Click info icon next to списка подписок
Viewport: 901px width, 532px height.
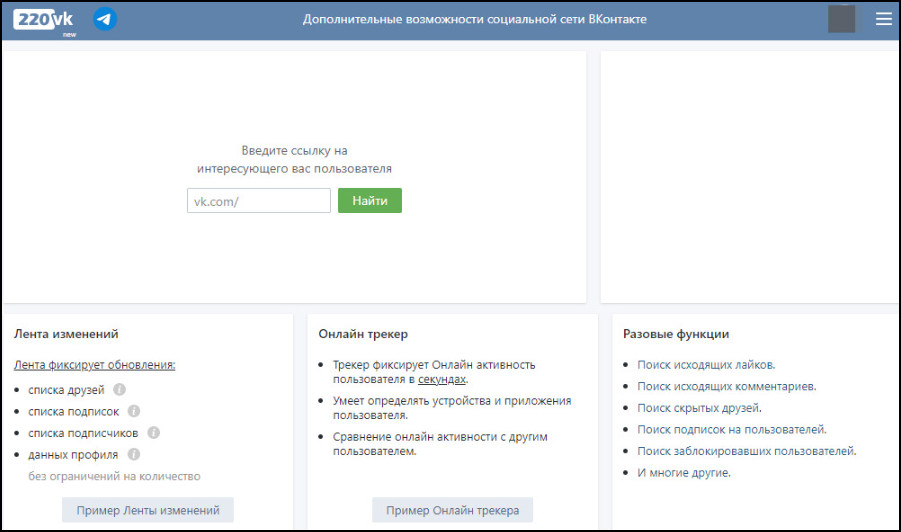(134, 411)
